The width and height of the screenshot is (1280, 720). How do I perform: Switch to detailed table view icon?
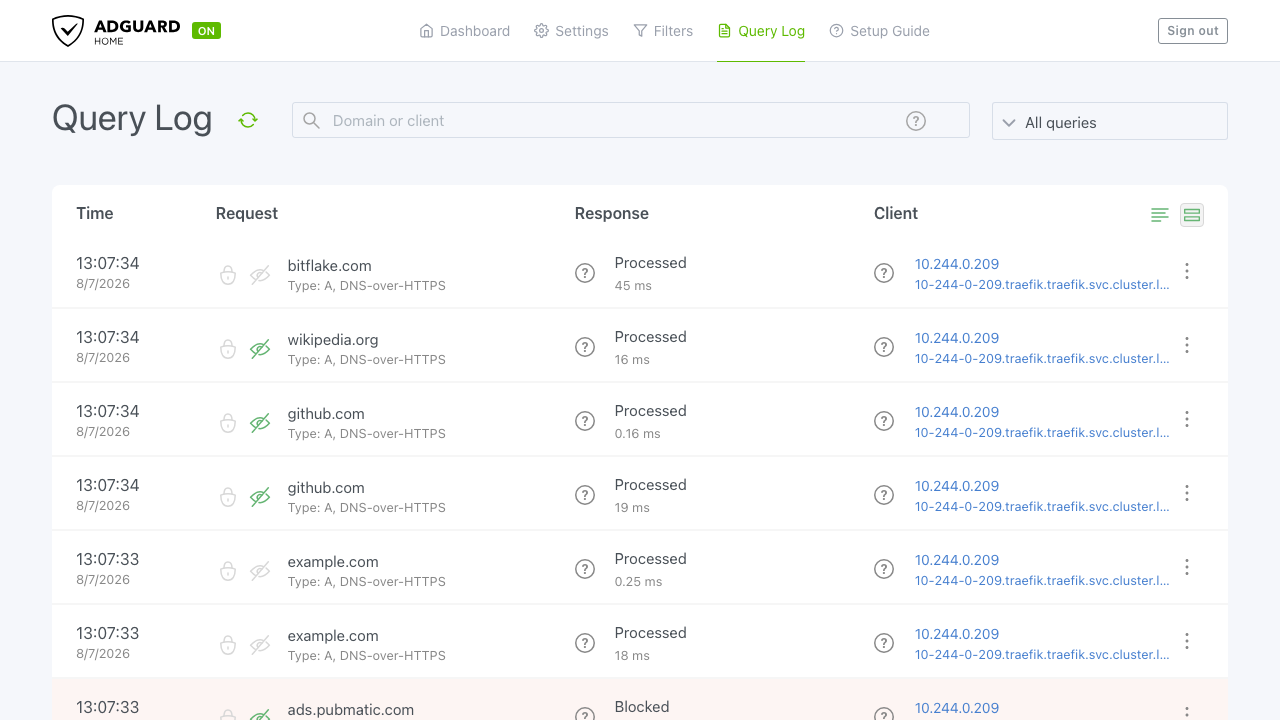click(1192, 214)
